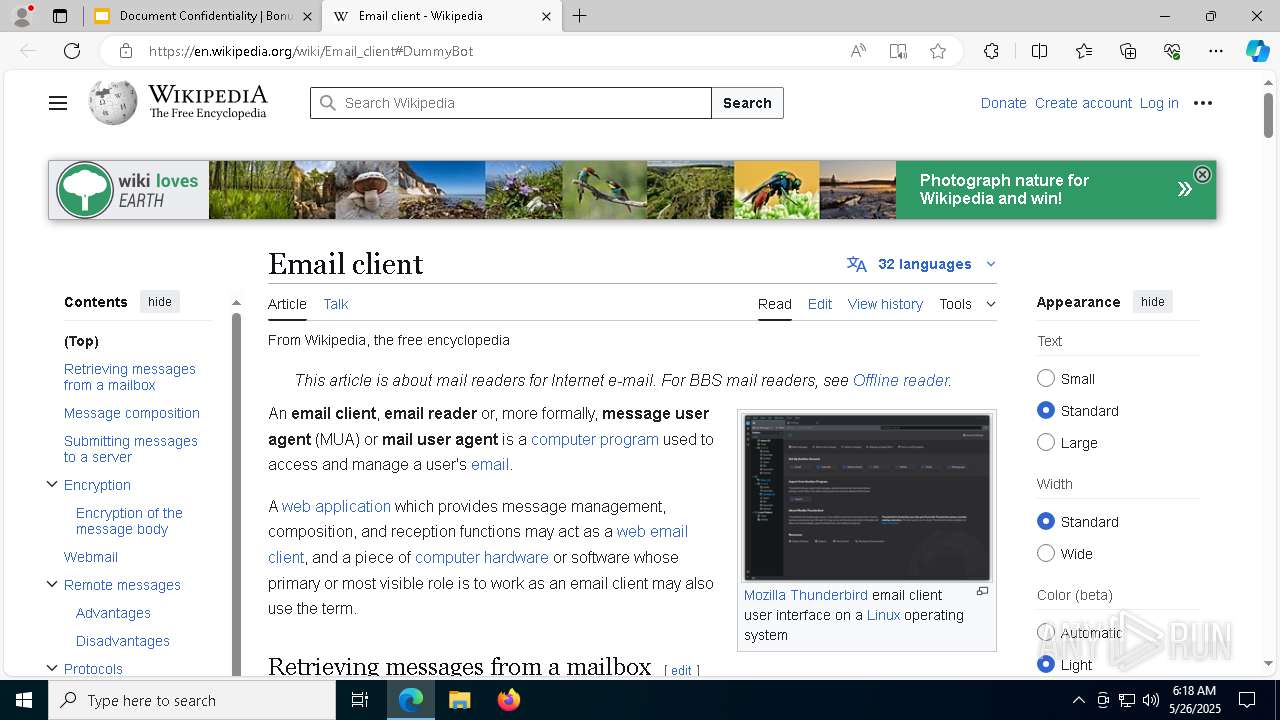The height and width of the screenshot is (720, 1280).
Task: Go to Webmail in contents
Action: [x=91, y=557]
